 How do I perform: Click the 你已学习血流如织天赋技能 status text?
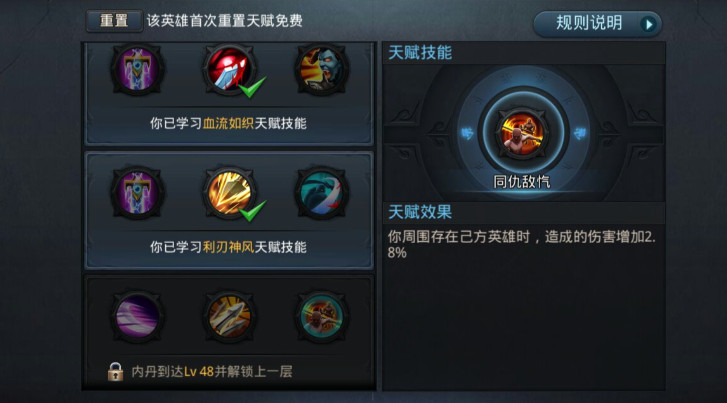point(228,123)
